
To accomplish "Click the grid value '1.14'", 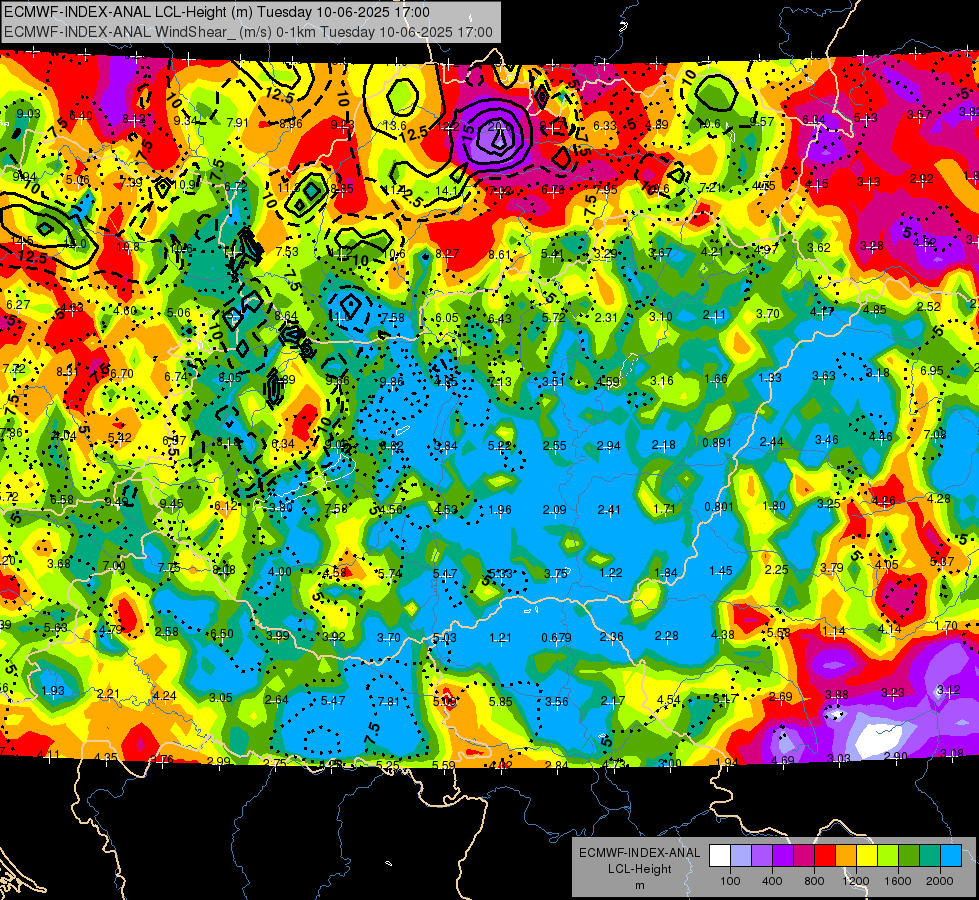I will 834,631.
